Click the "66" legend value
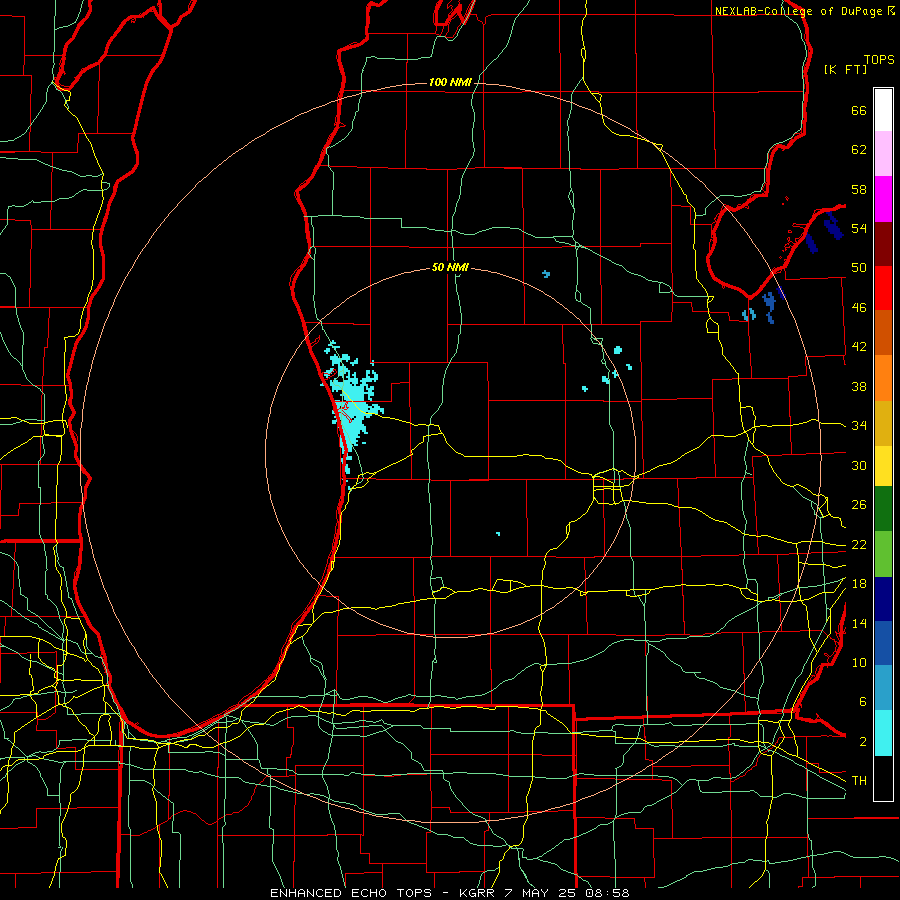Screen dimensions: 900x900 click(x=859, y=110)
